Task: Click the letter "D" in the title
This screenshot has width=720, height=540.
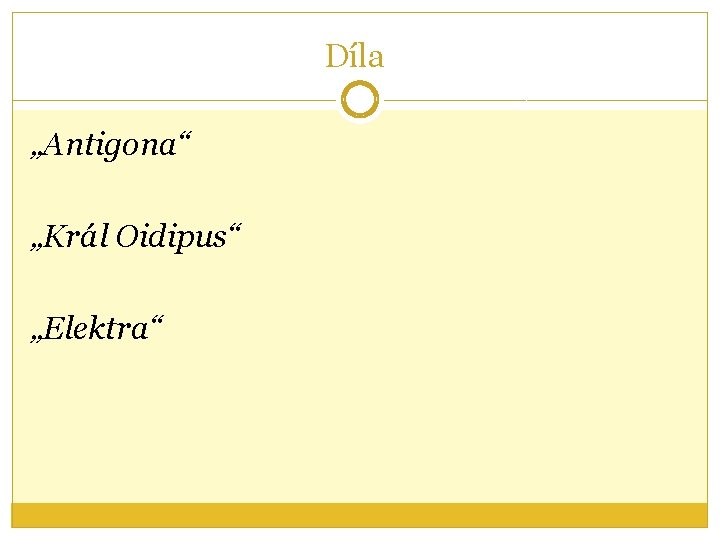Action: [x=335, y=57]
